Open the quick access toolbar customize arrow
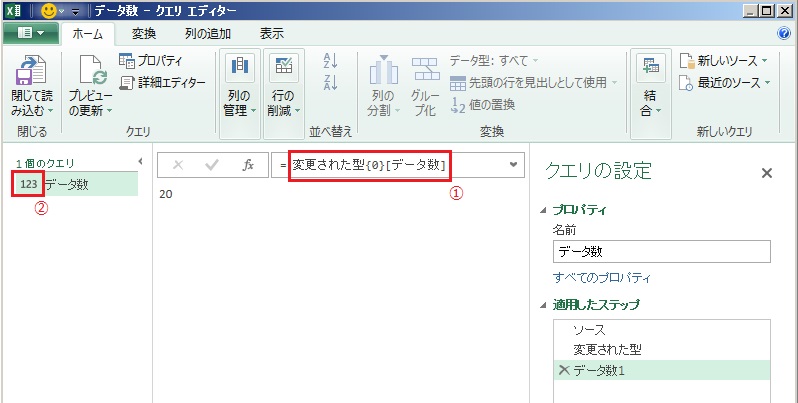The image size is (798, 403). coord(76,11)
